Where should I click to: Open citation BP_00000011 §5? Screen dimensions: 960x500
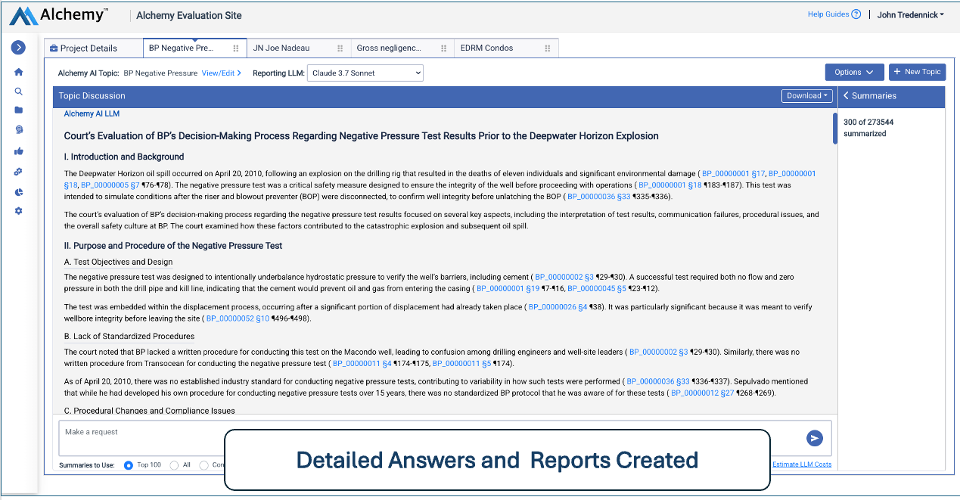(462, 364)
